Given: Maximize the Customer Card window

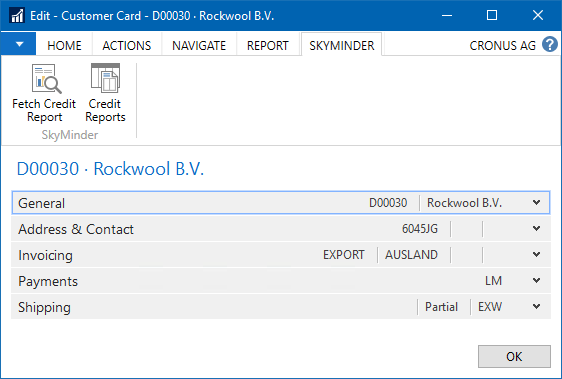Looking at the screenshot, I should tap(492, 15).
